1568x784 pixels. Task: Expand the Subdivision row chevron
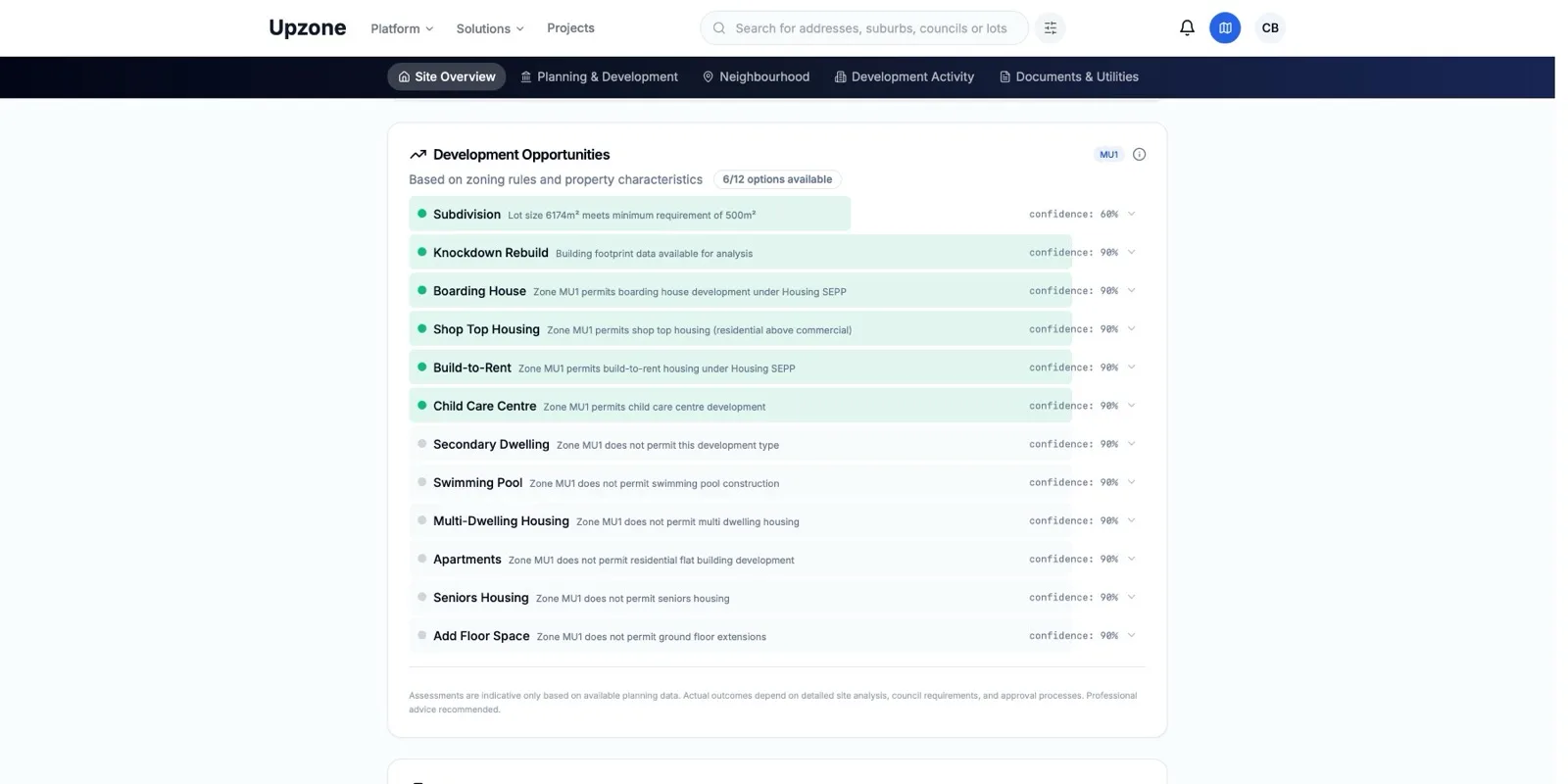[1131, 214]
